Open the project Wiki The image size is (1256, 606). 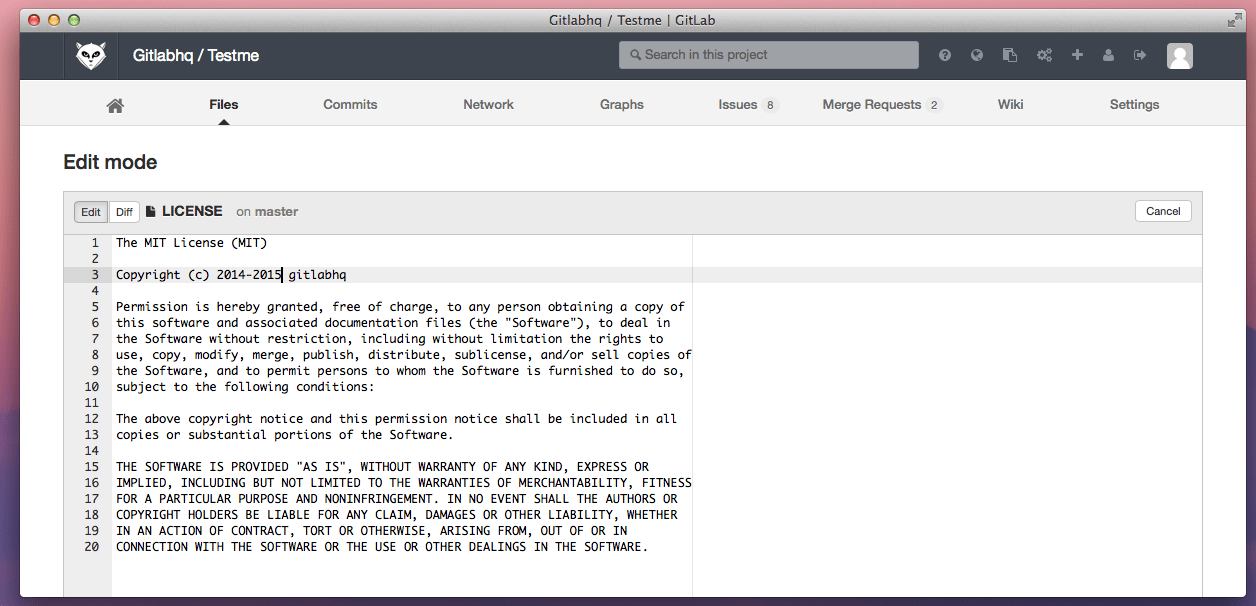[1010, 104]
